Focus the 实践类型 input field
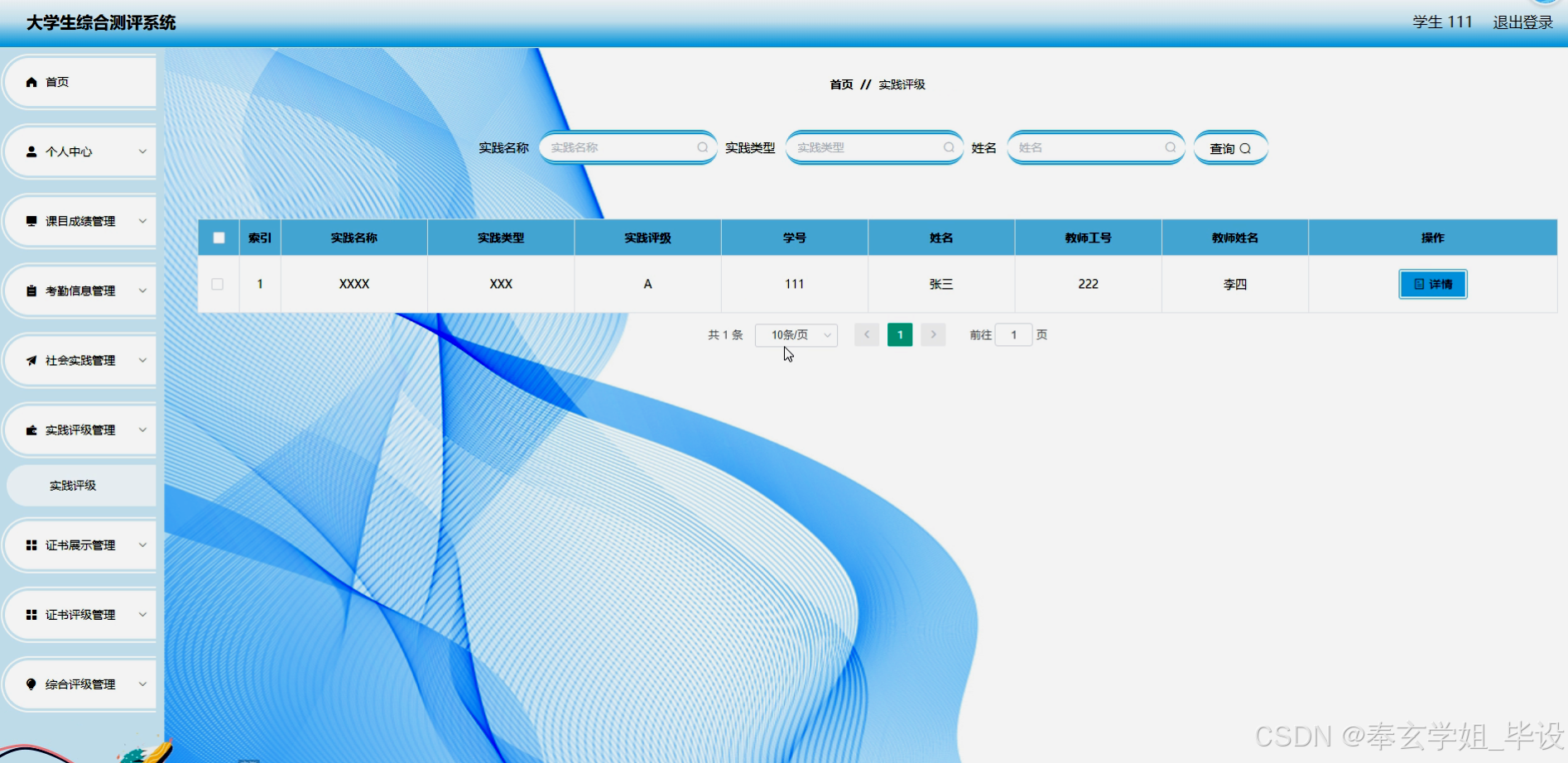1568x763 pixels. [874, 147]
